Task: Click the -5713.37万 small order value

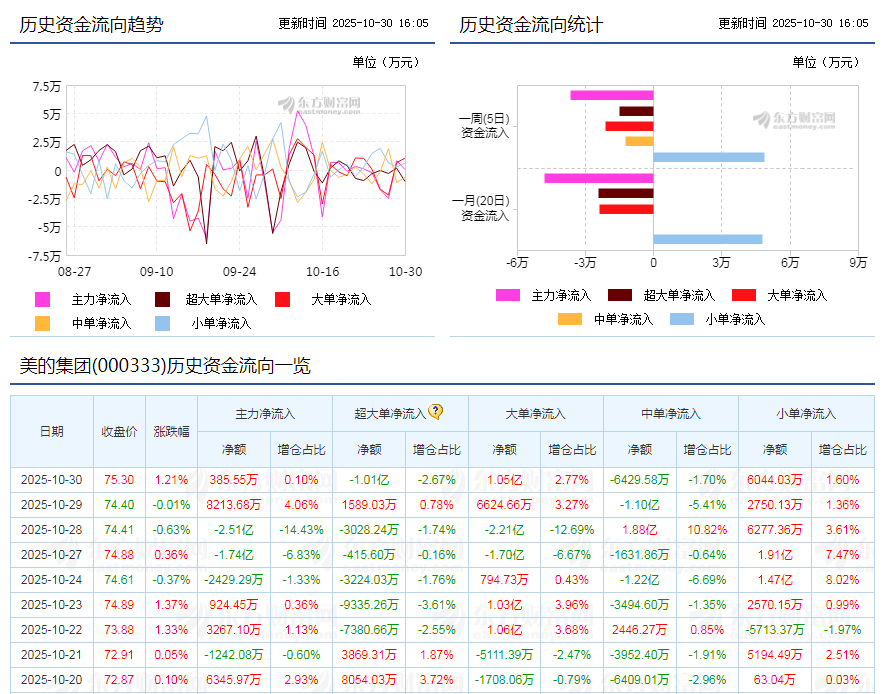Action: pos(774,629)
